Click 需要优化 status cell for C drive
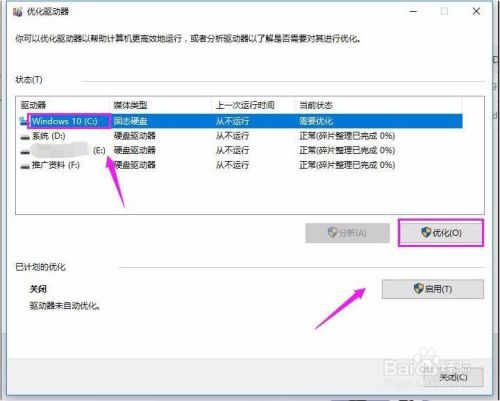 pyautogui.click(x=316, y=121)
